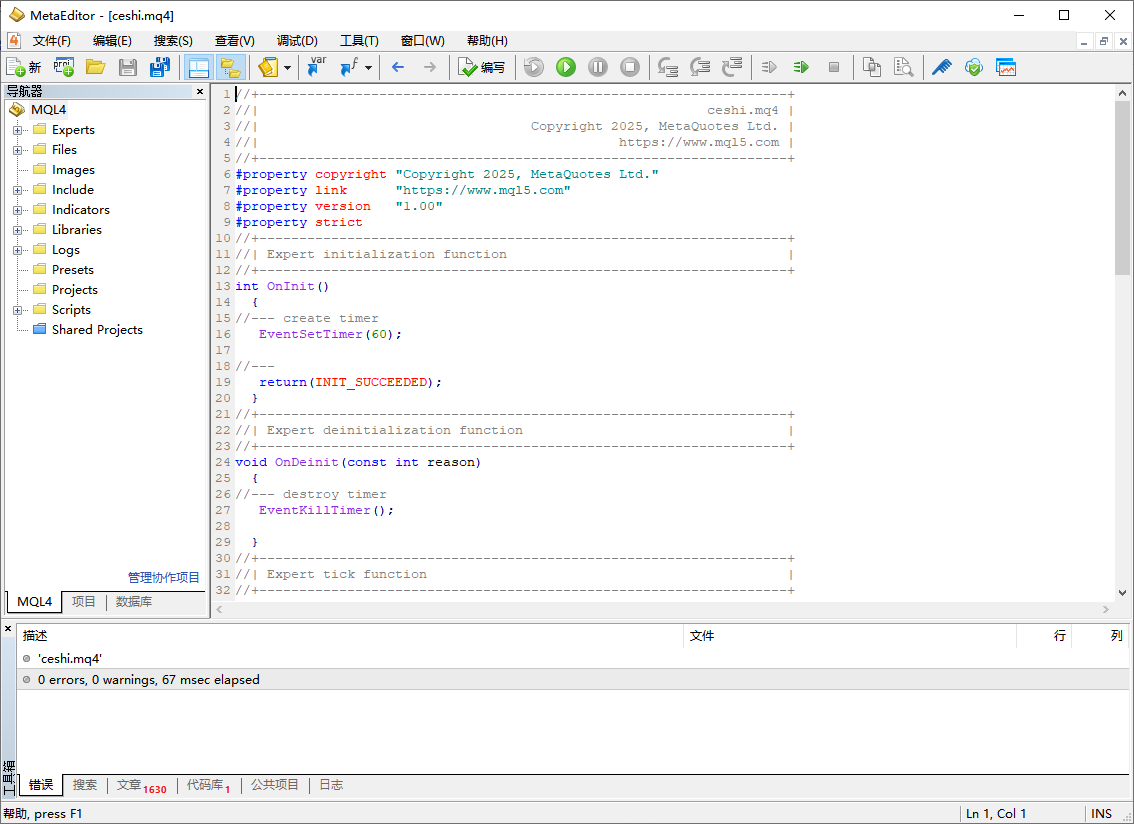Click the find in files icon
Viewport: 1134px width, 824px height.
[x=903, y=67]
